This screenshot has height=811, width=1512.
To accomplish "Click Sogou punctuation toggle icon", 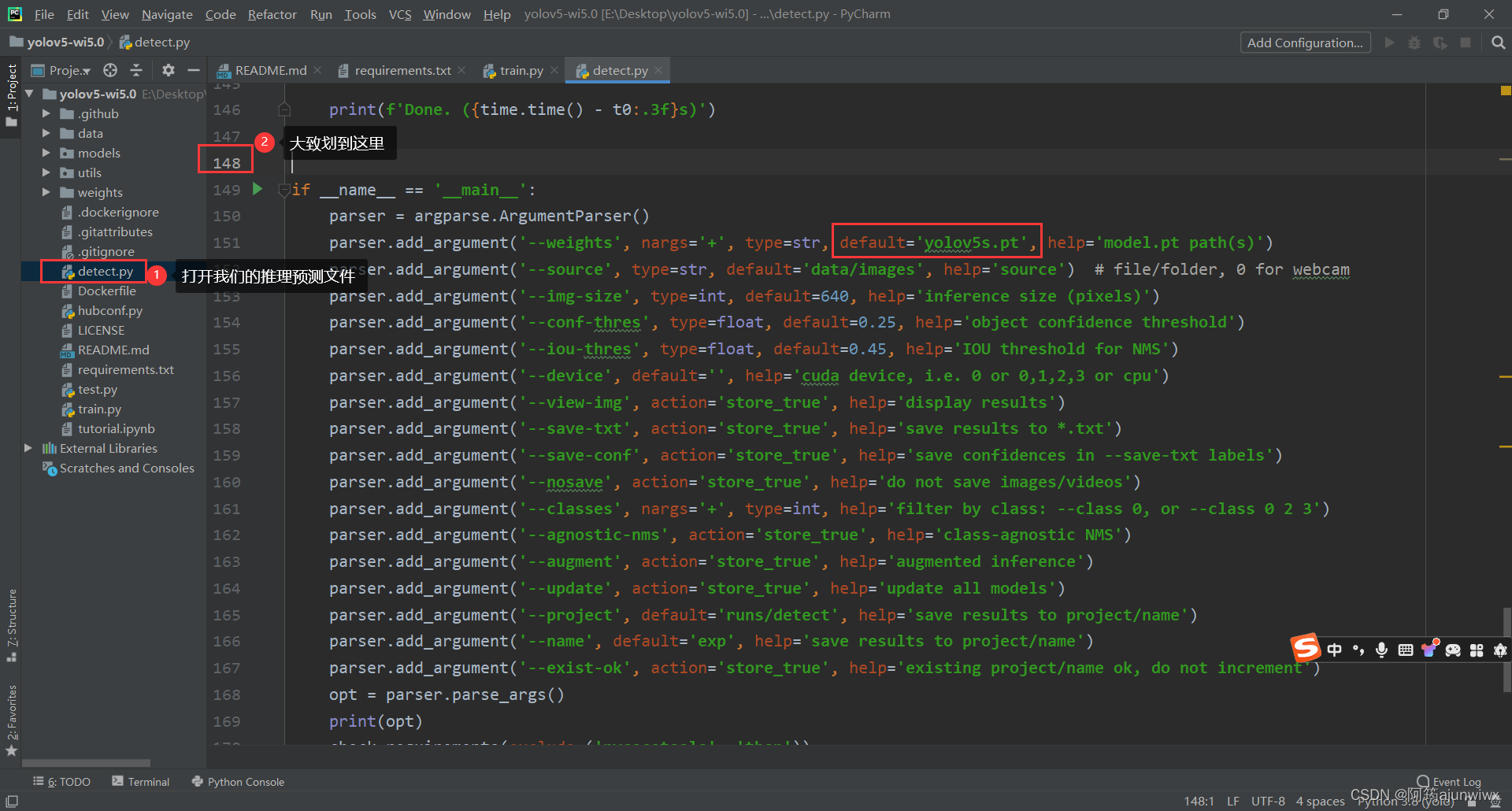I will pyautogui.click(x=1358, y=650).
